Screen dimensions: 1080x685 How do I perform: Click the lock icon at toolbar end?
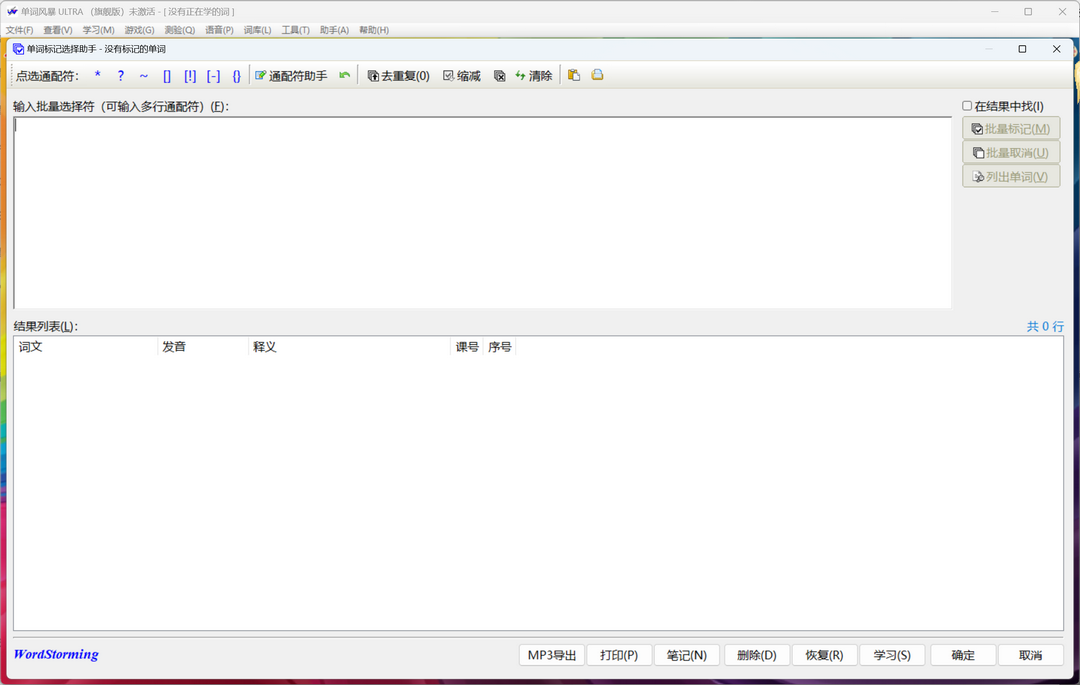(x=597, y=75)
